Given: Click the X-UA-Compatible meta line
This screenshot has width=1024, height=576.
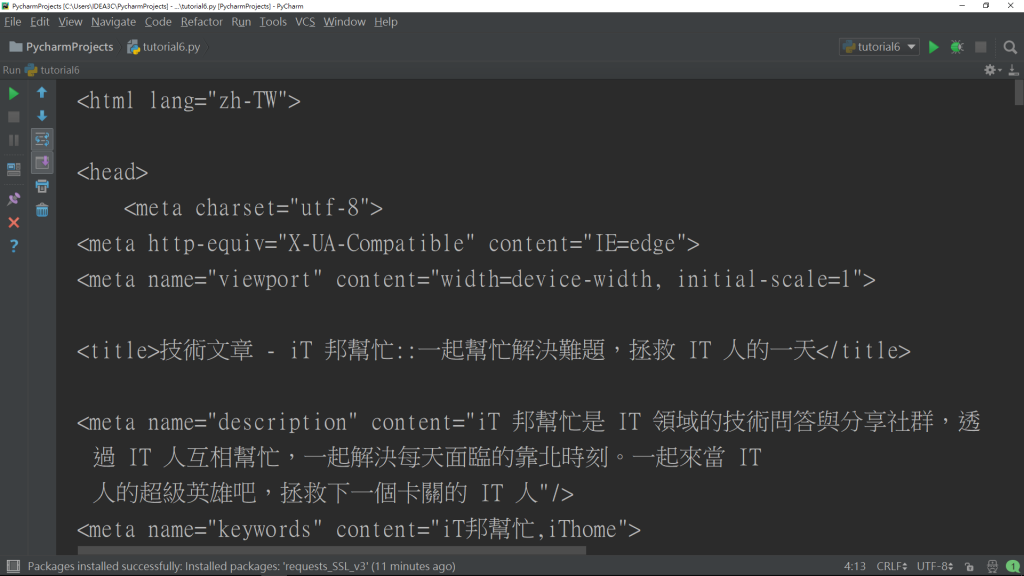Looking at the screenshot, I should tap(388, 244).
